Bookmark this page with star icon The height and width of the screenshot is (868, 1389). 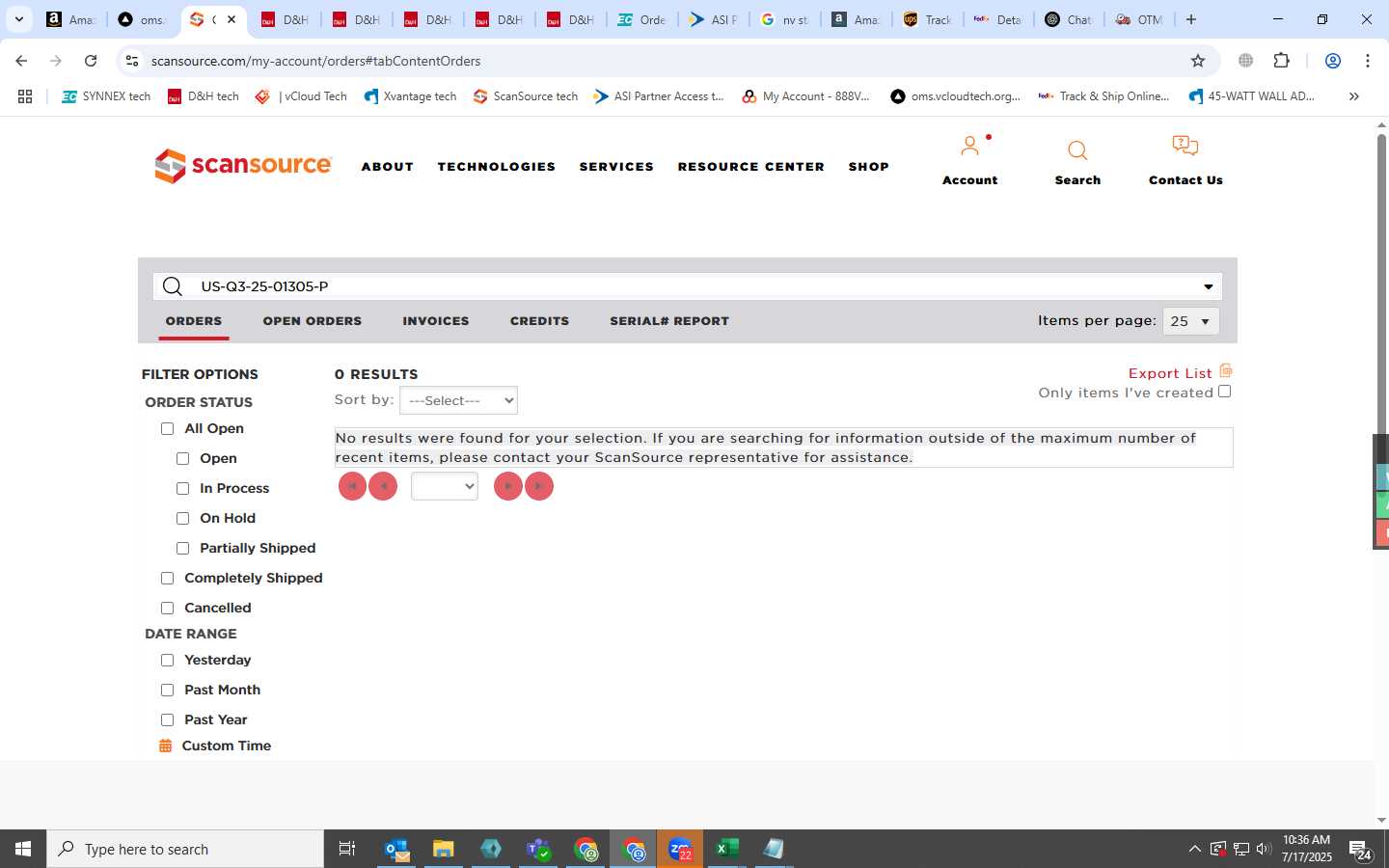tap(1198, 61)
